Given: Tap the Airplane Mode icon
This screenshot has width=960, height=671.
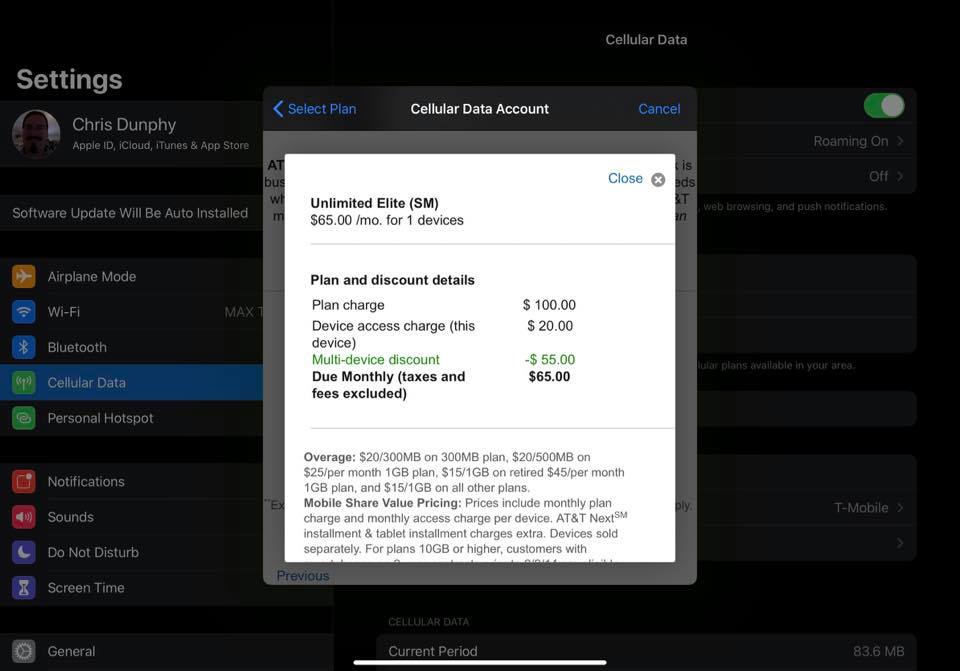Looking at the screenshot, I should (x=23, y=276).
